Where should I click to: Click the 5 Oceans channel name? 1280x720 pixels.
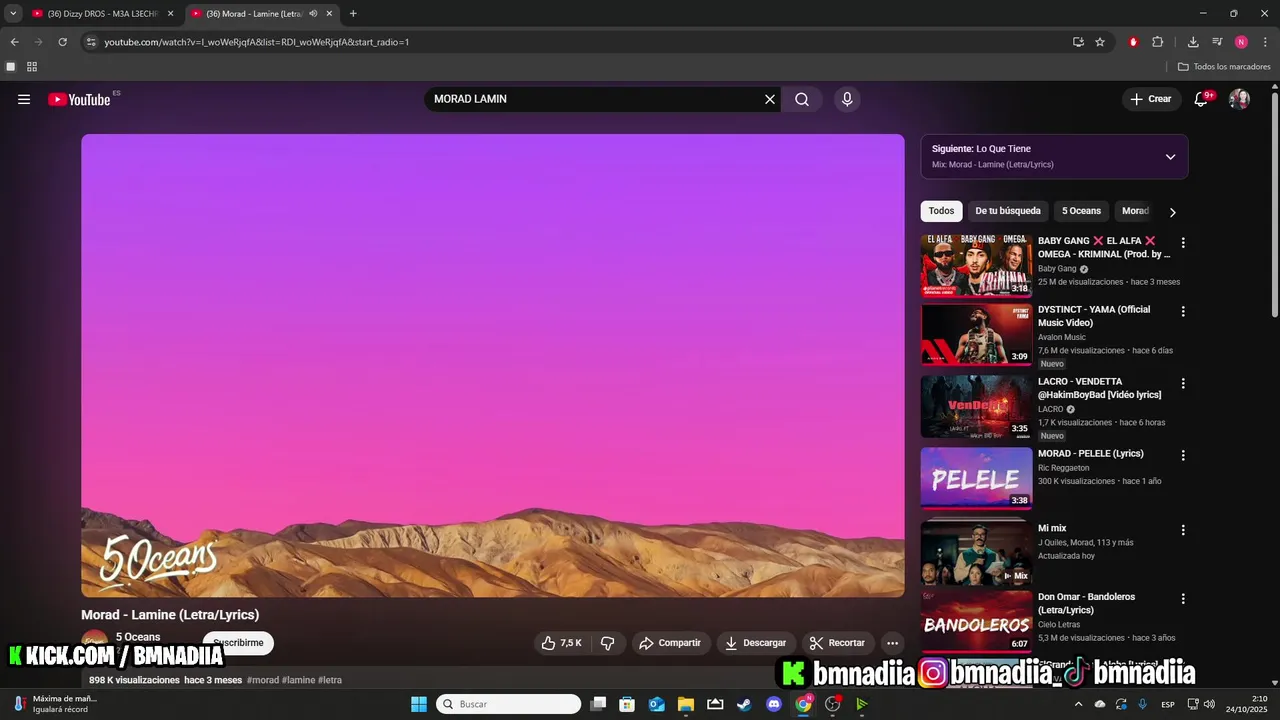[x=138, y=637]
